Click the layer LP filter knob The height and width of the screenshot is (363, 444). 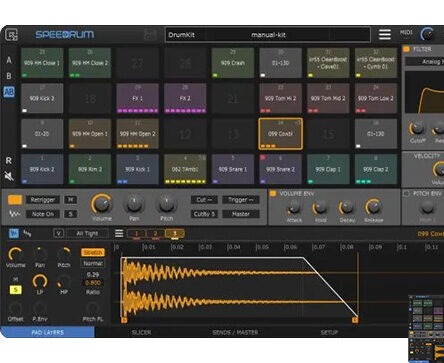[x=40, y=282]
